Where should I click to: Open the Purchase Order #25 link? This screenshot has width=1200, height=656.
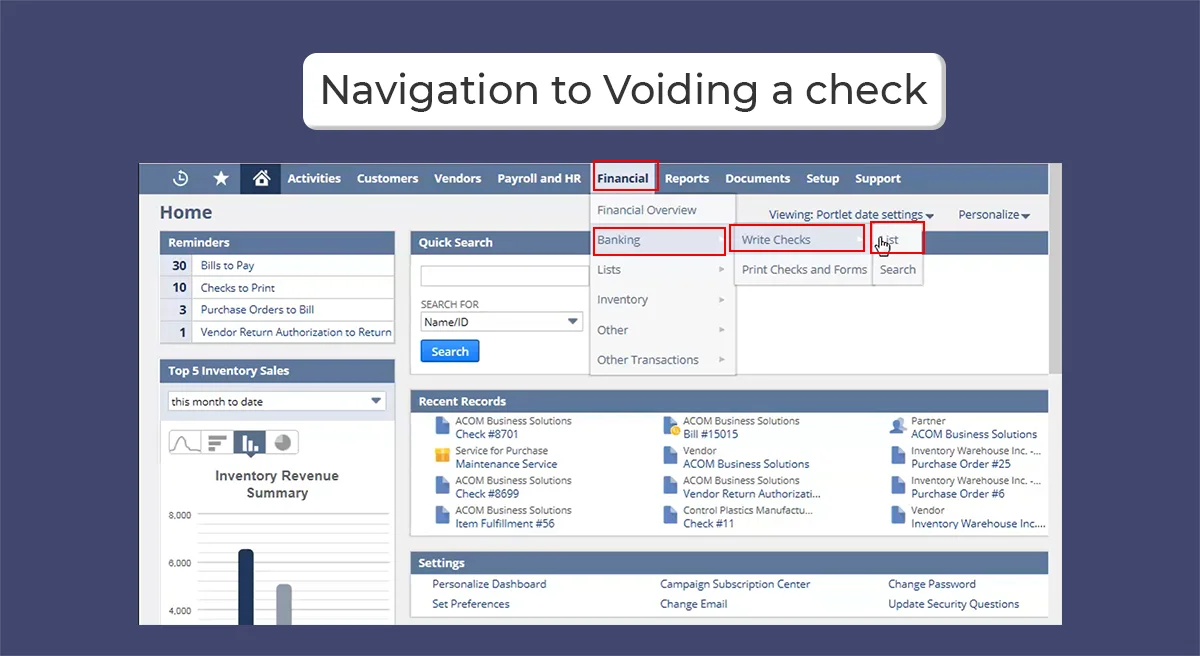(961, 464)
